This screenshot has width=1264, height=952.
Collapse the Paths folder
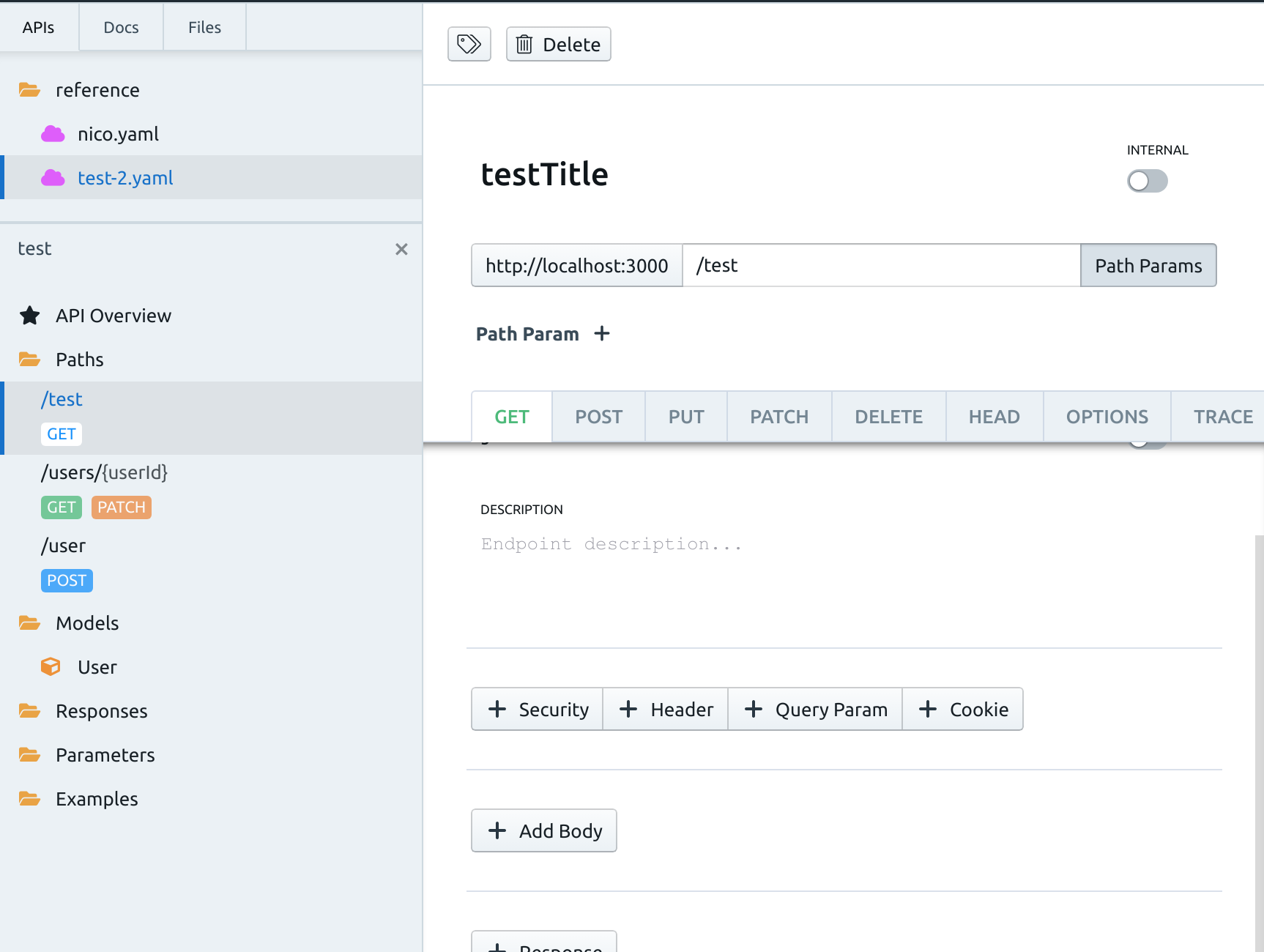29,359
